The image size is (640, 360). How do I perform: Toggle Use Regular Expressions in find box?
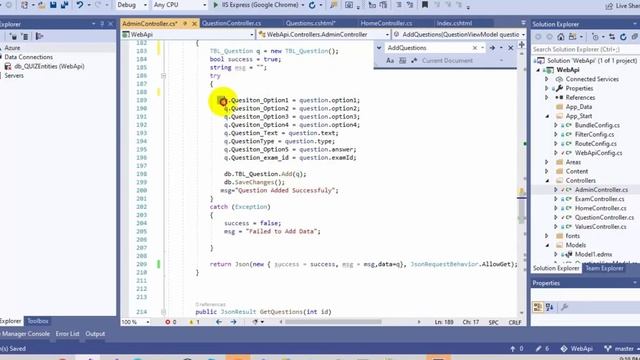click(x=414, y=60)
